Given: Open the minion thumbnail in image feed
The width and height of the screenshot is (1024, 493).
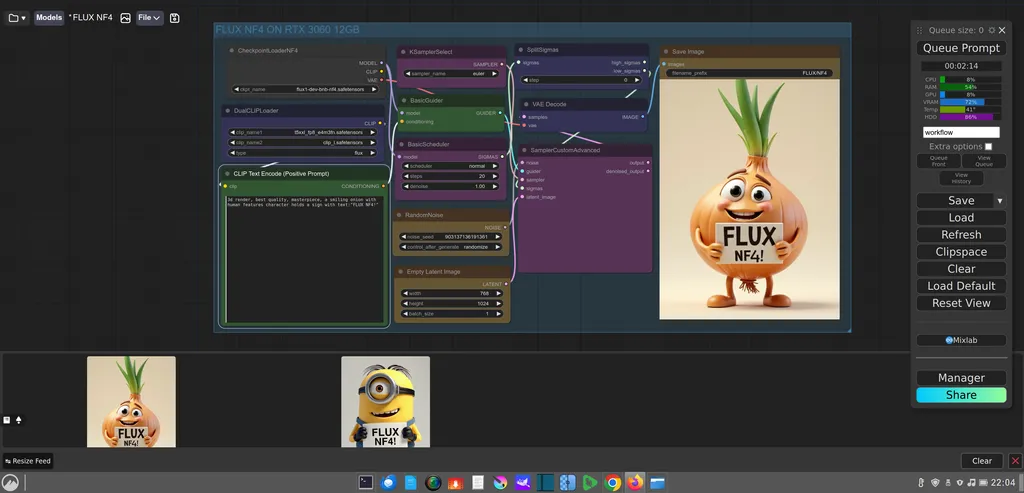Looking at the screenshot, I should [385, 402].
